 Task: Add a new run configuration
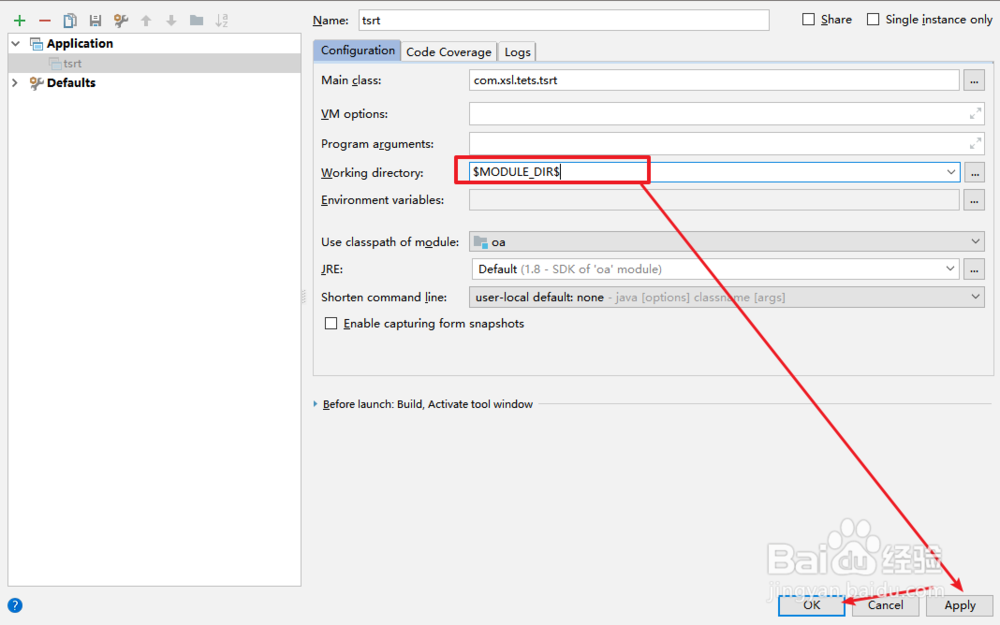19,19
